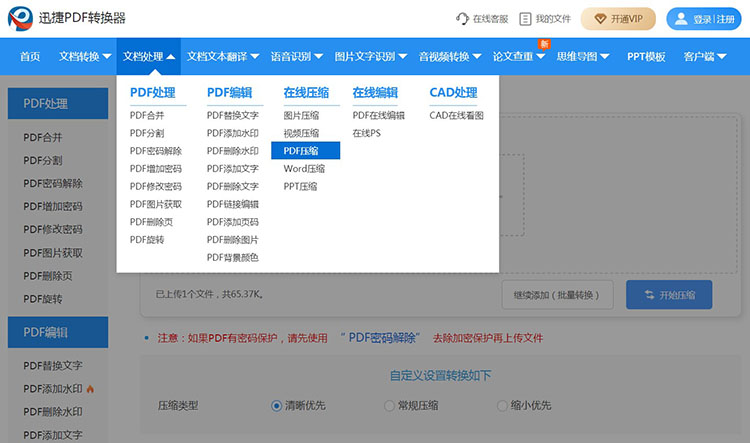
Task: Choose PPT压缩 in dropdown menu
Action: [300, 186]
